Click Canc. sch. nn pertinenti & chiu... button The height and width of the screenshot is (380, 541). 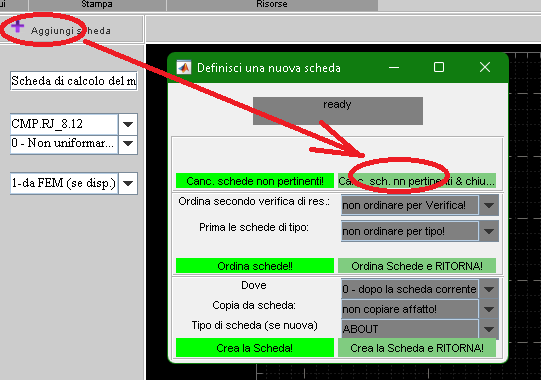click(x=417, y=181)
